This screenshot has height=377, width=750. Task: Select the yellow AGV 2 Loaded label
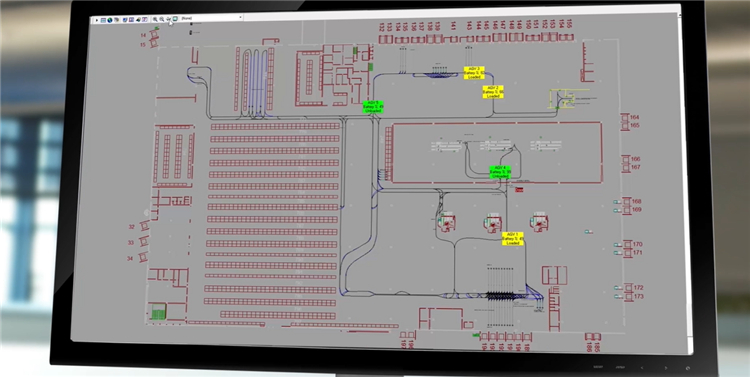click(493, 92)
